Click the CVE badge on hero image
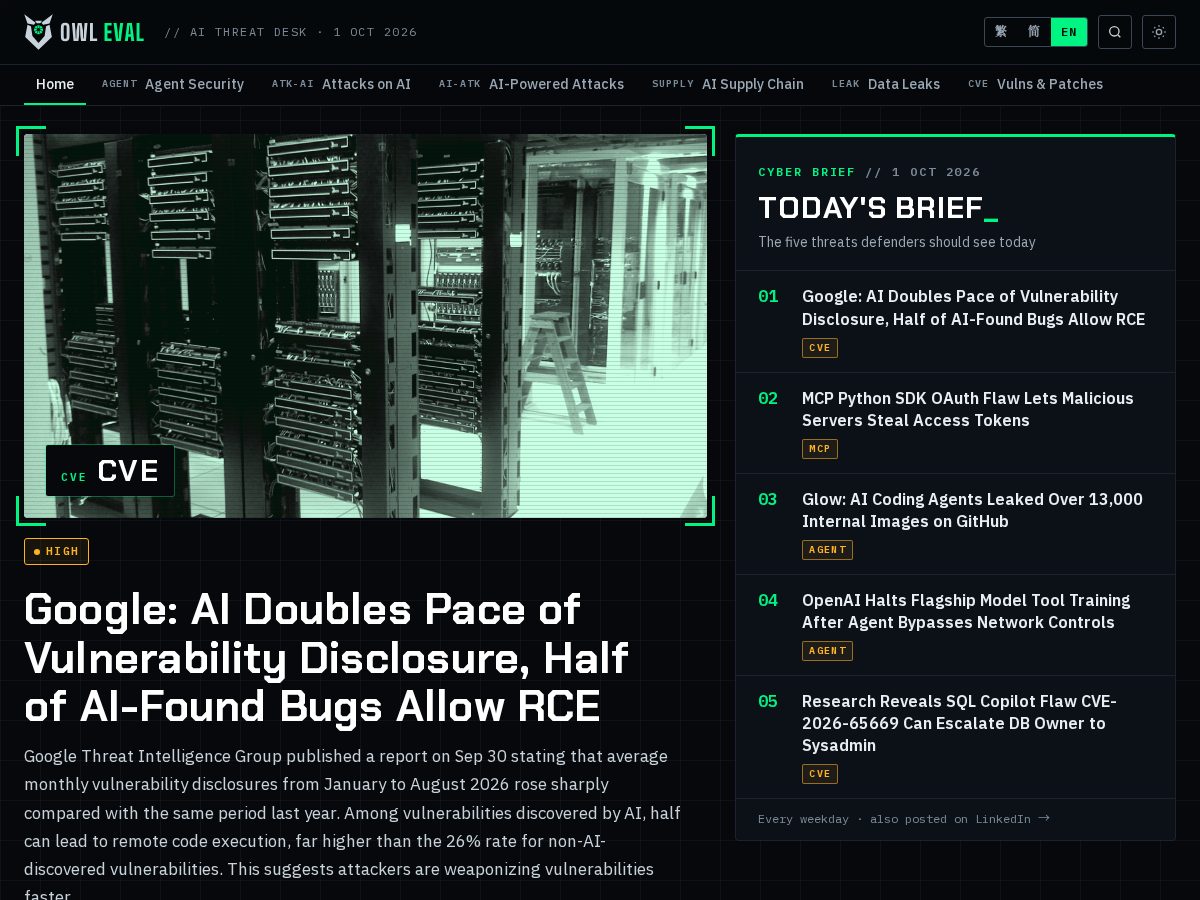The width and height of the screenshot is (1200, 900). tap(110, 471)
